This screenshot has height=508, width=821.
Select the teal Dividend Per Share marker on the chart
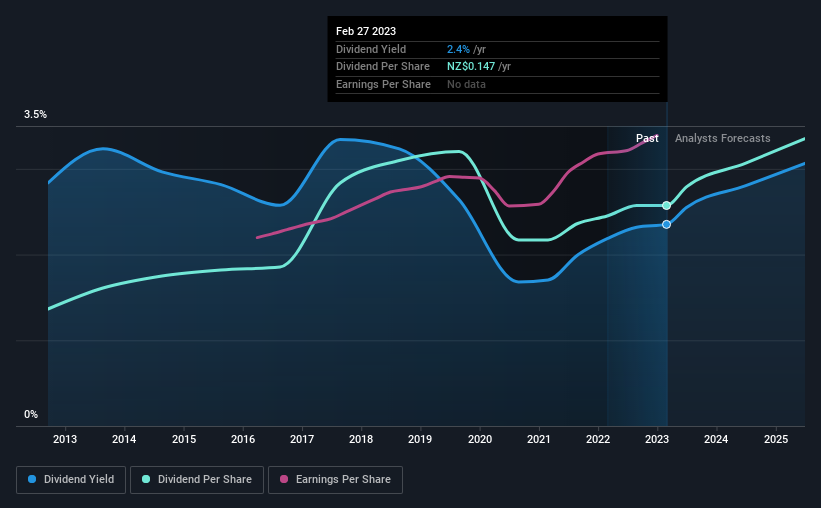coord(667,206)
